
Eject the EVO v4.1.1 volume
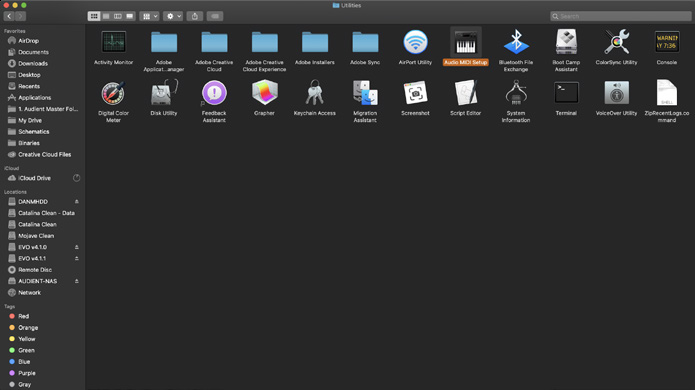coord(77,258)
